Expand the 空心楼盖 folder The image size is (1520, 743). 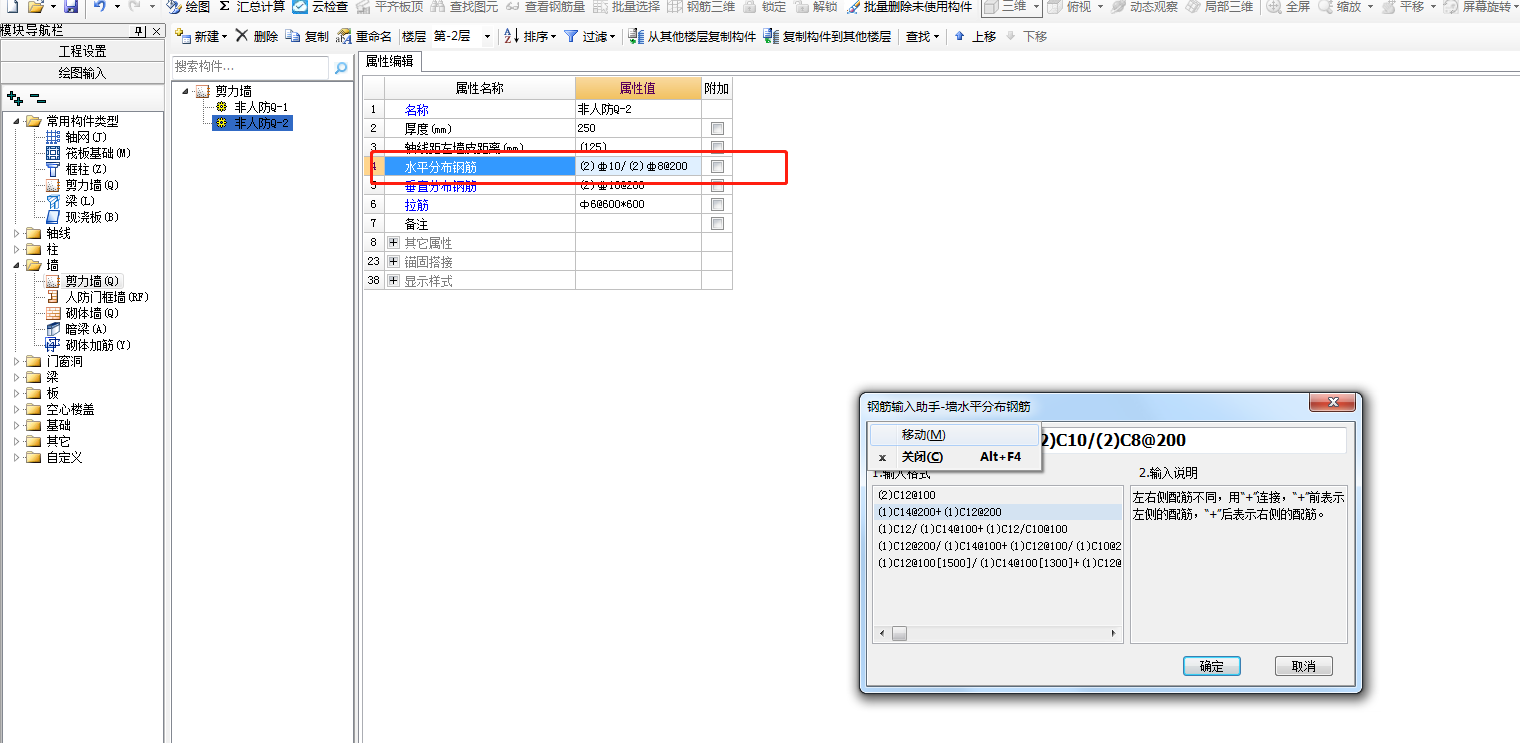[x=17, y=409]
